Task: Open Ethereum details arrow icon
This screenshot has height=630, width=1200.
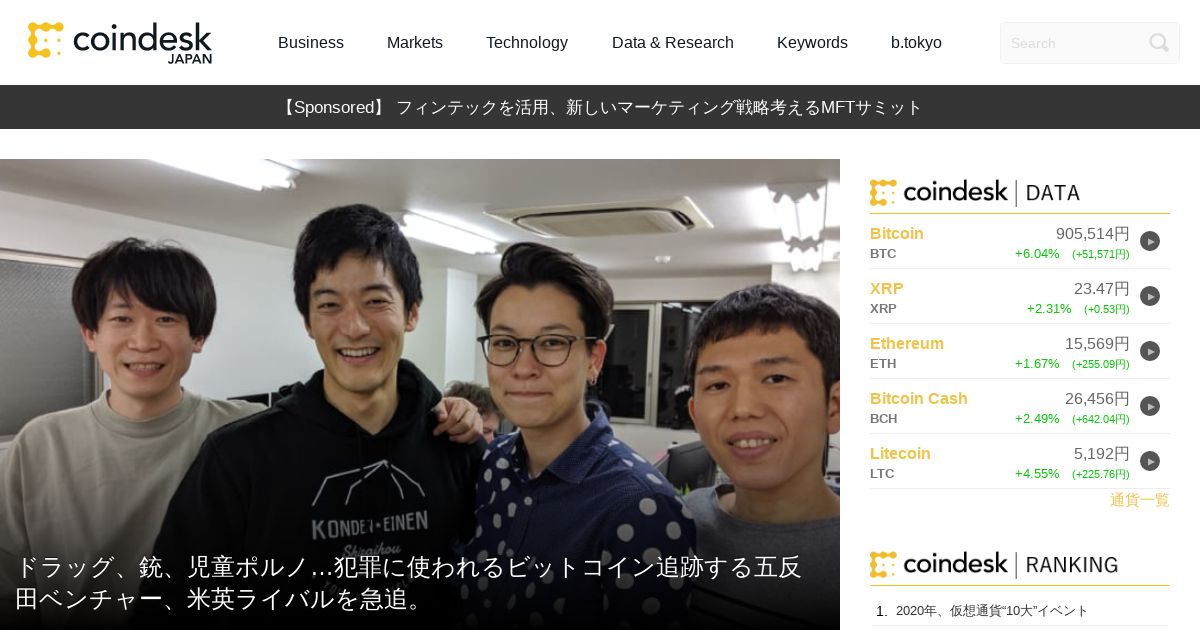Action: 1150,351
